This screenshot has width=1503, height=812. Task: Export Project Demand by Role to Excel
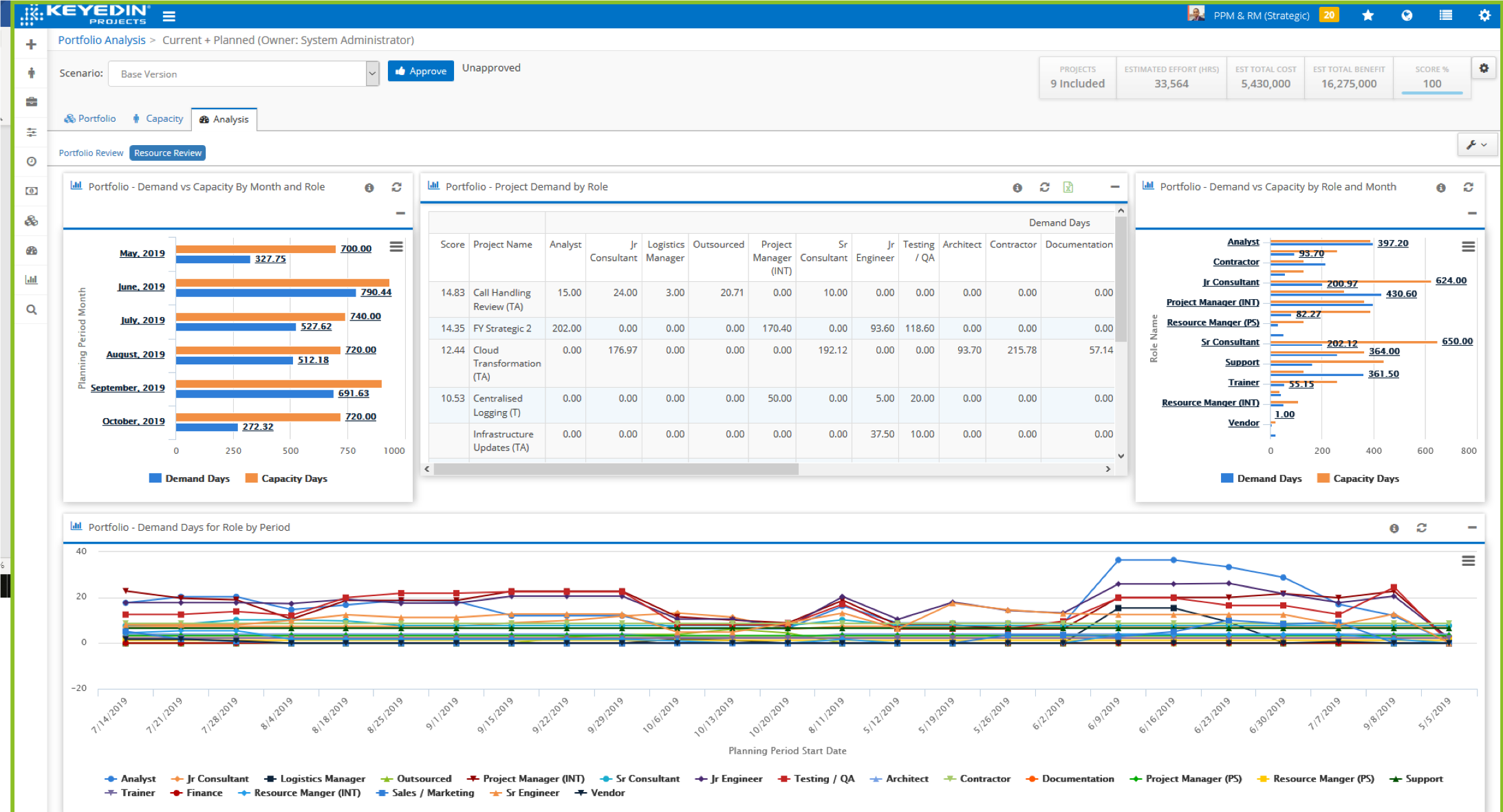1068,187
